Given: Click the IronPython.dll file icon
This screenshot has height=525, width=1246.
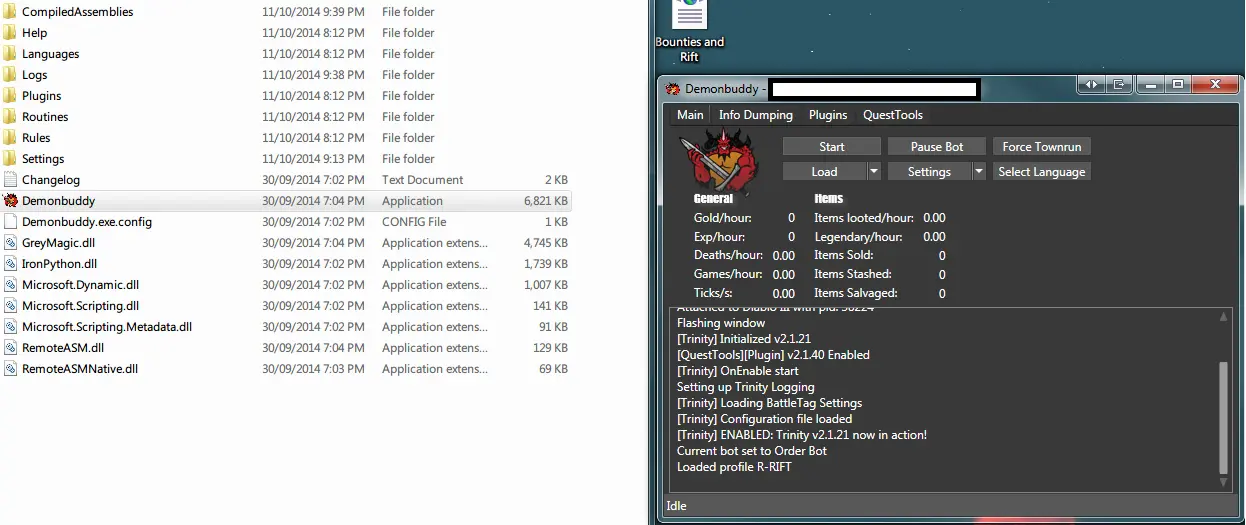Looking at the screenshot, I should 11,264.
